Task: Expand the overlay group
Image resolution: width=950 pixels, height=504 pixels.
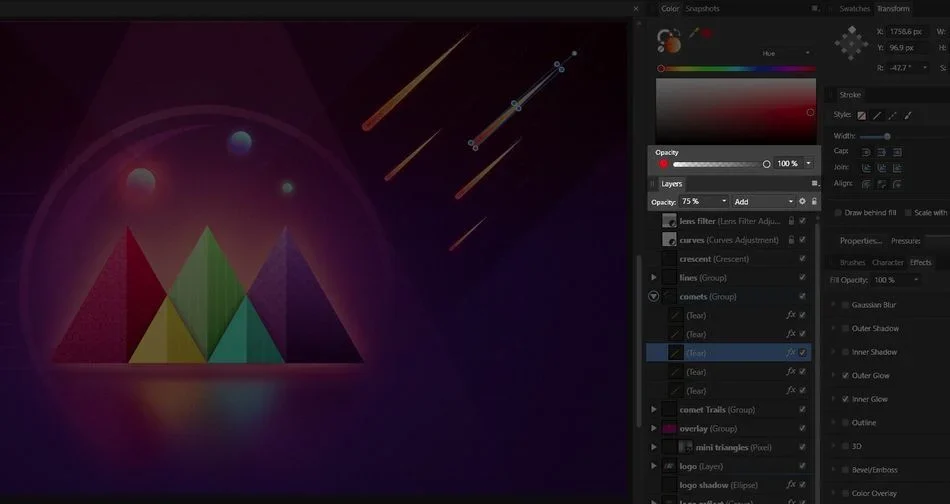Action: (654, 428)
